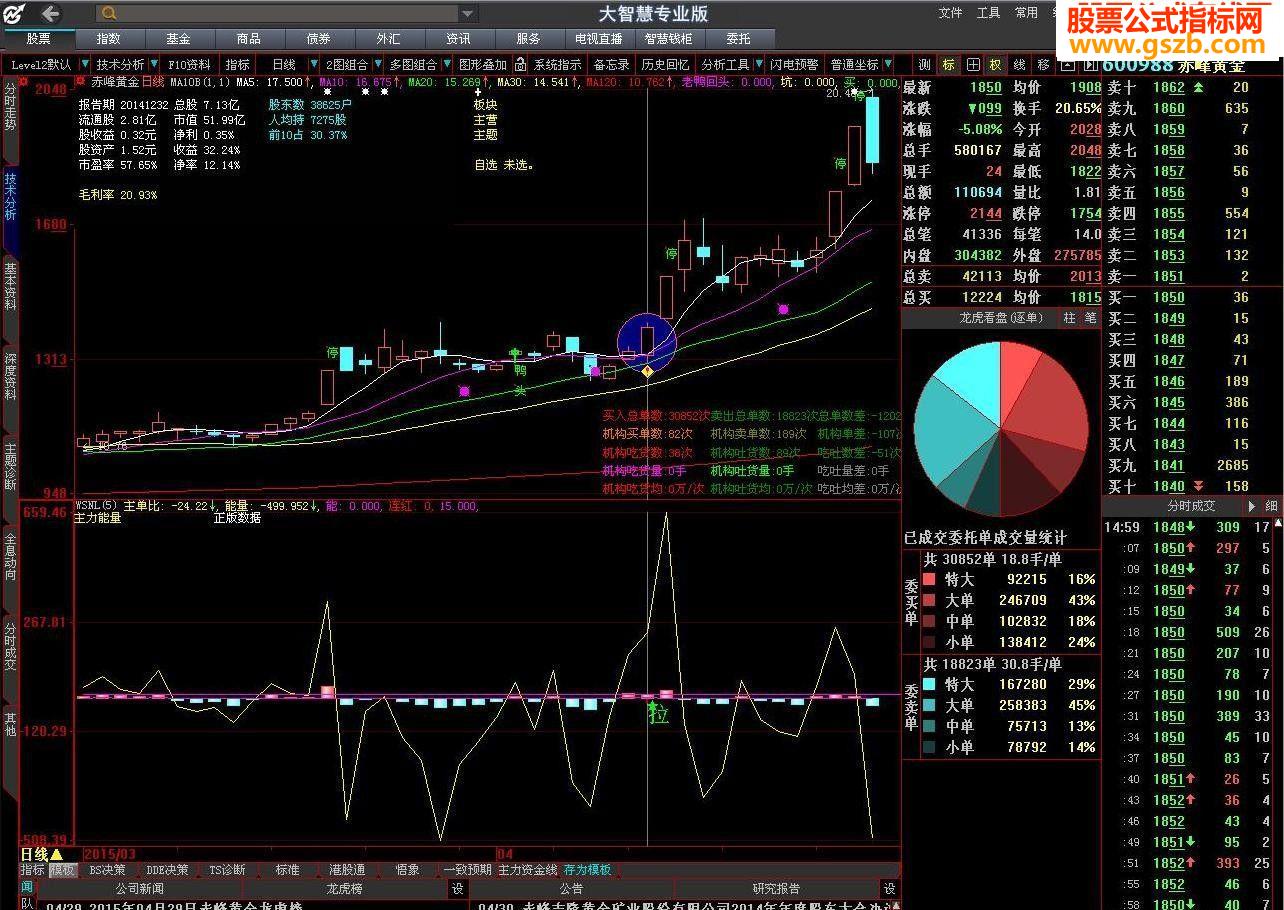Switch to the 商品 tab
The width and height of the screenshot is (1284, 910).
click(x=249, y=39)
